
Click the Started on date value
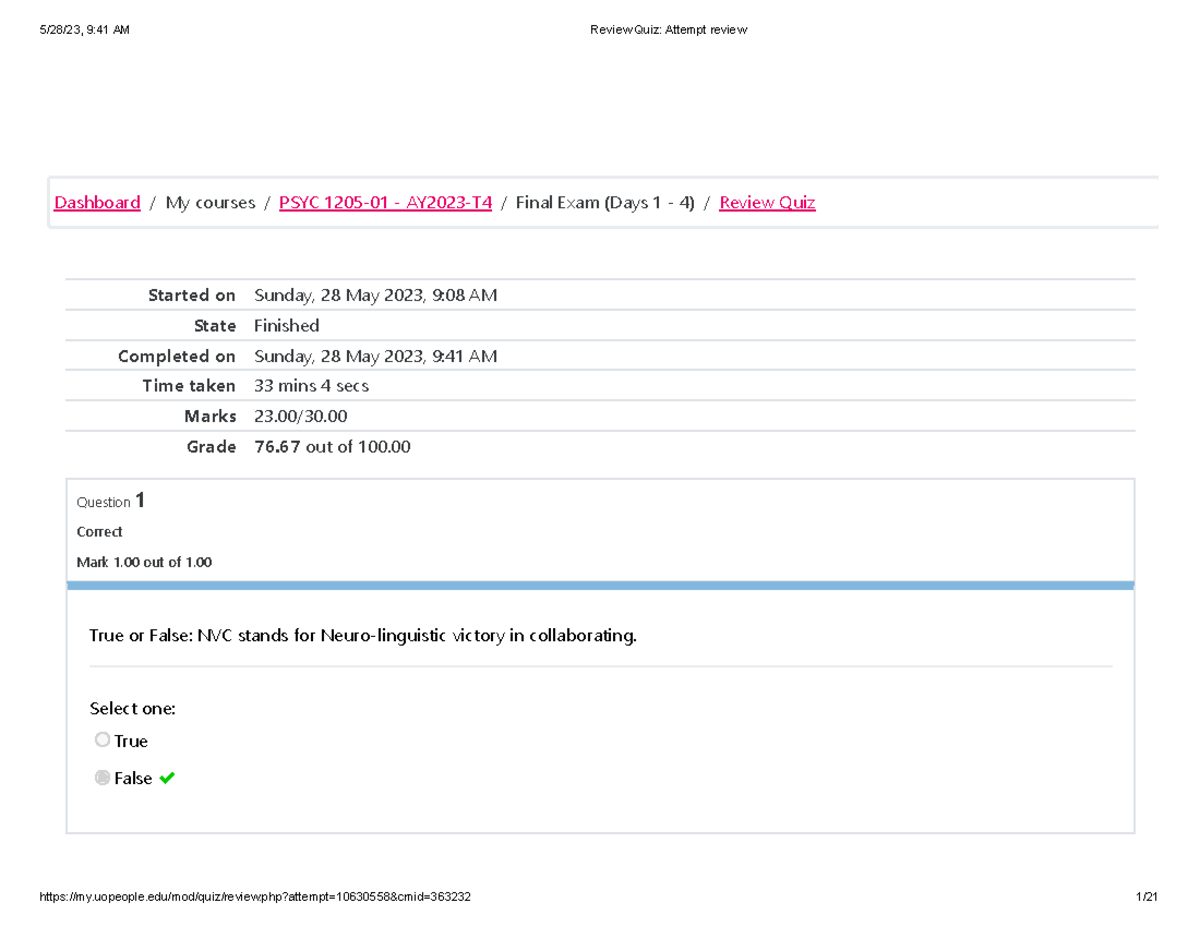(375, 295)
